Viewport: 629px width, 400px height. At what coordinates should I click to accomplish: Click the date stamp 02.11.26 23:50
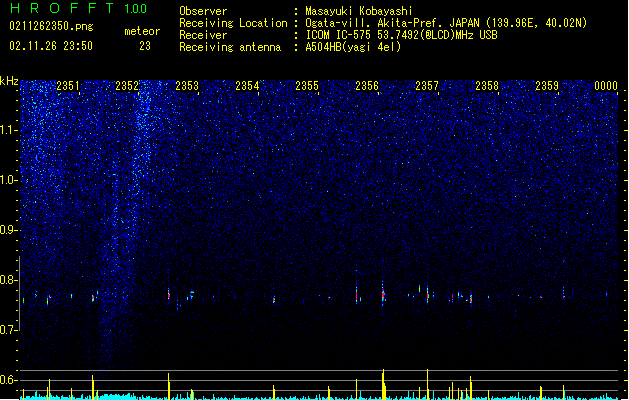click(51, 46)
